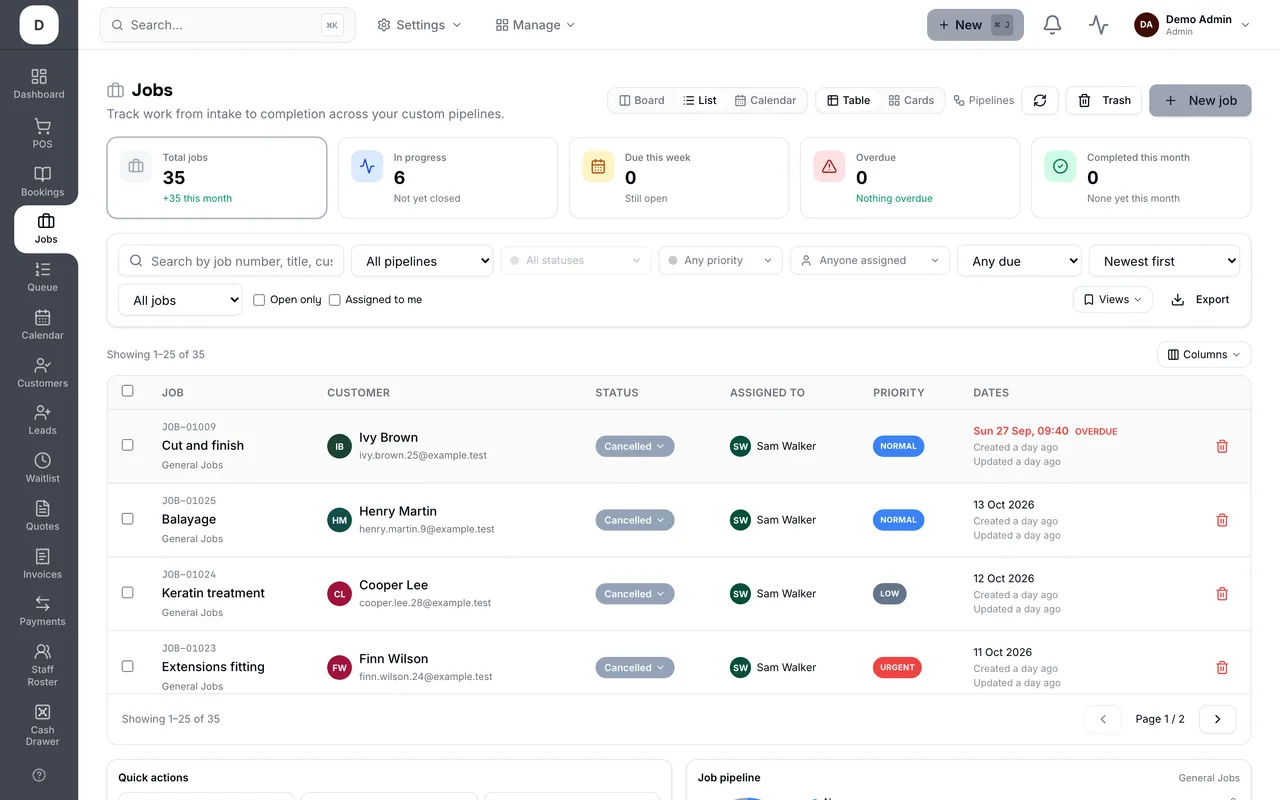1280x800 pixels.
Task: Go to the next page arrow
Action: click(1217, 719)
